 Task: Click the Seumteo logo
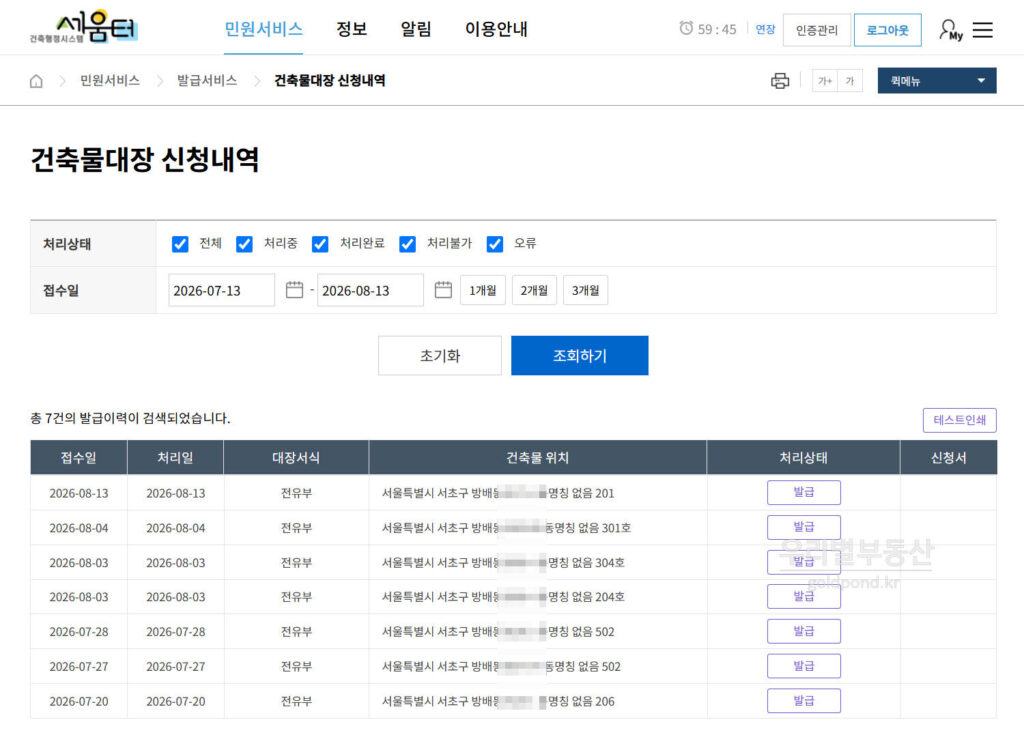point(84,27)
